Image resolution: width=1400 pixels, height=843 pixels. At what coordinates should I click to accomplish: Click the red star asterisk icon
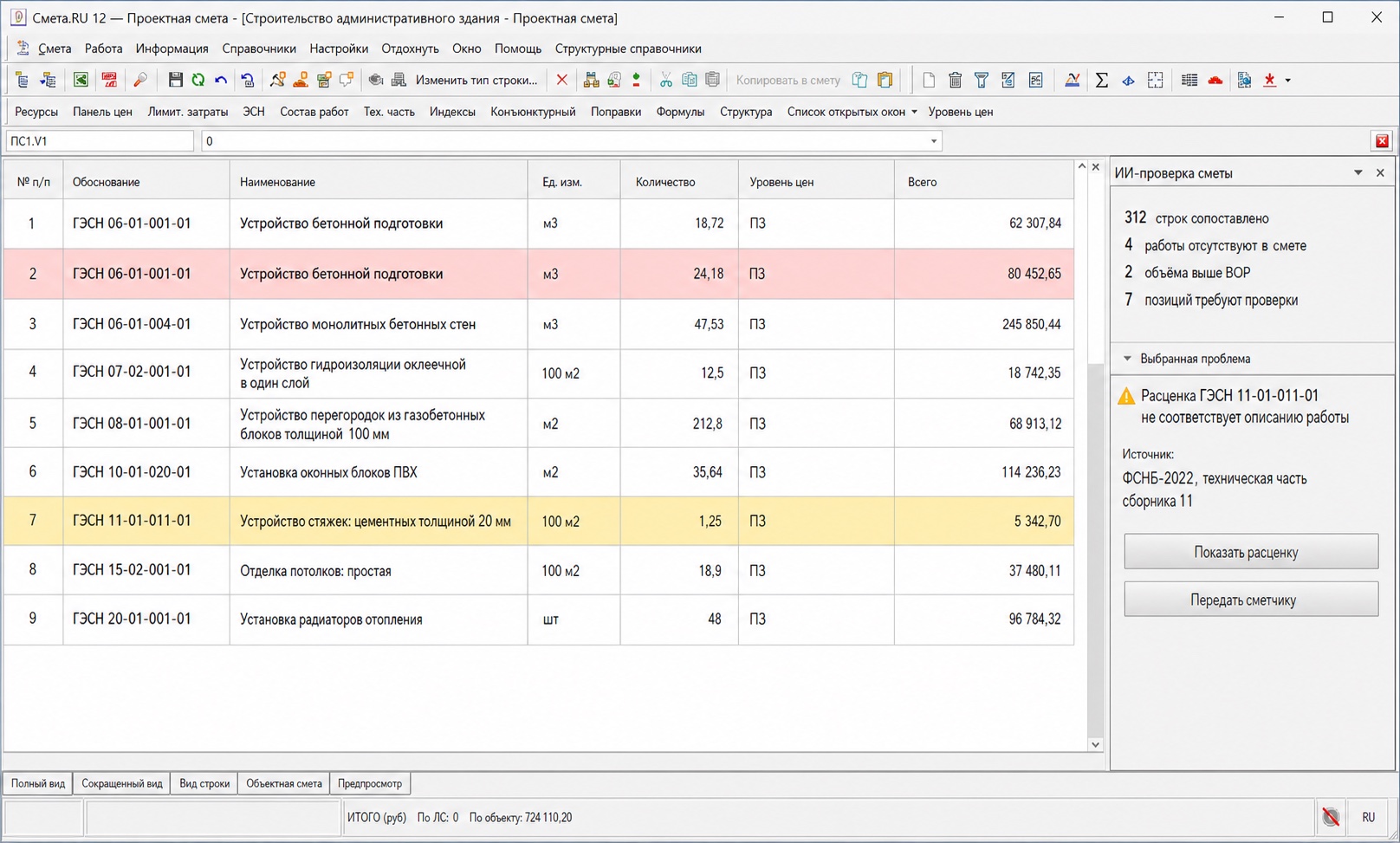coord(1269,80)
